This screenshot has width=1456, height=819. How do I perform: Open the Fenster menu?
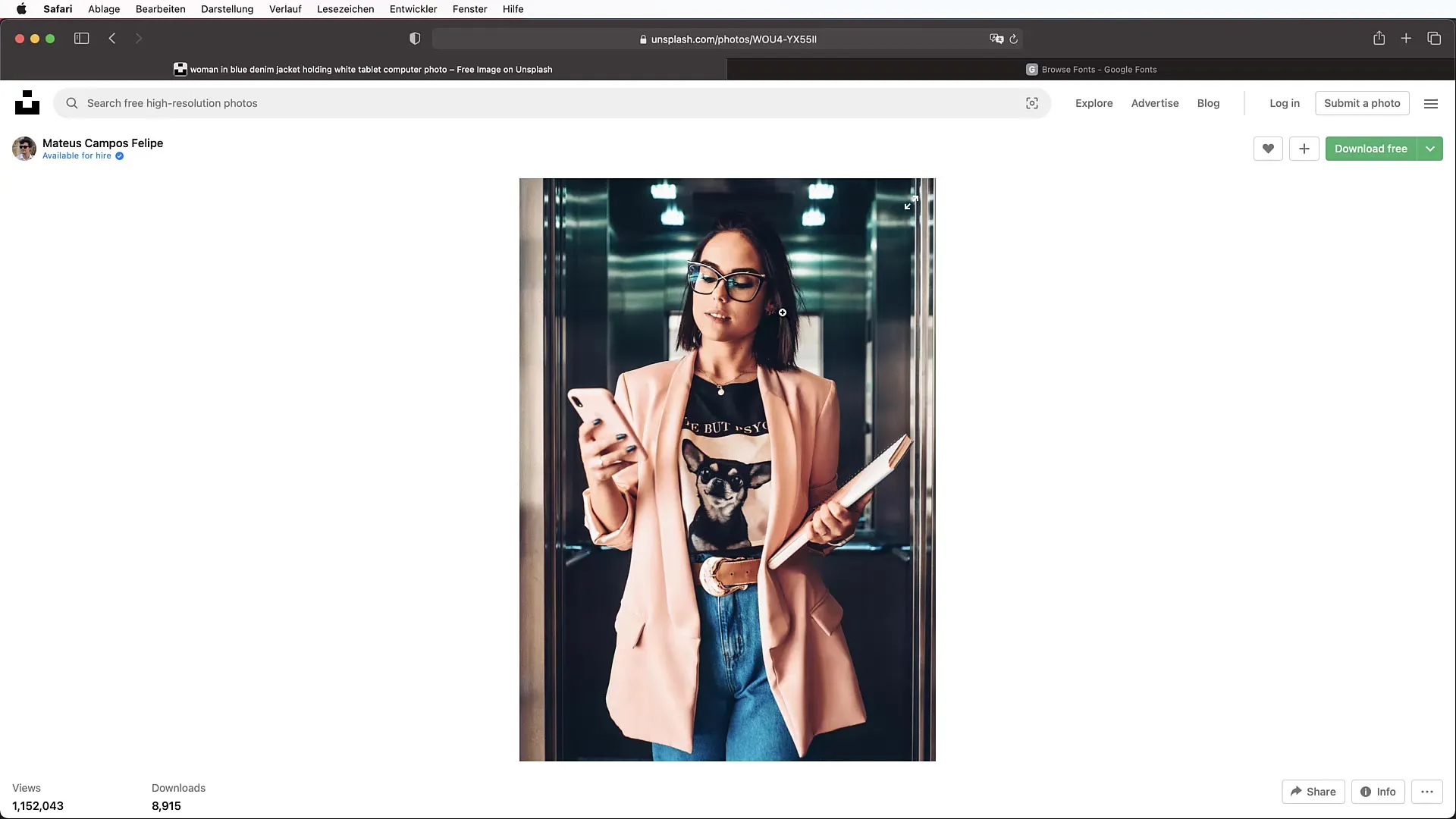(x=469, y=9)
